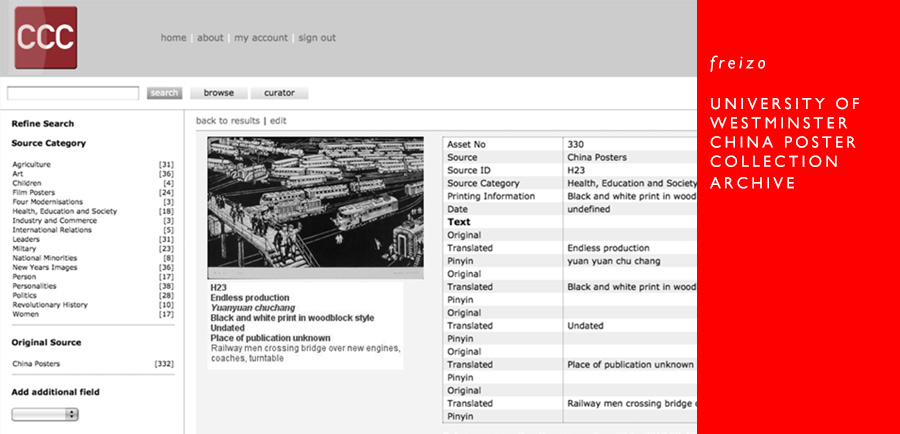
Task: Click Translated value Endless production
Action: click(x=608, y=248)
